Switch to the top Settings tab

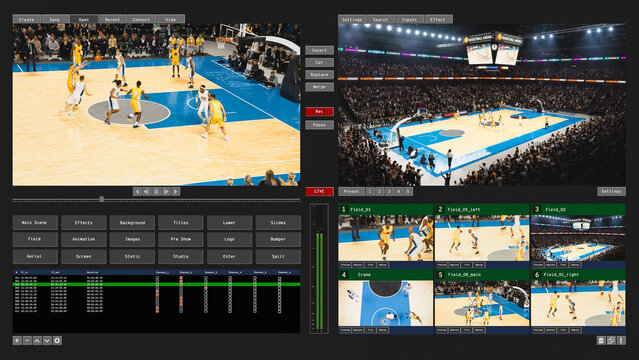point(352,19)
